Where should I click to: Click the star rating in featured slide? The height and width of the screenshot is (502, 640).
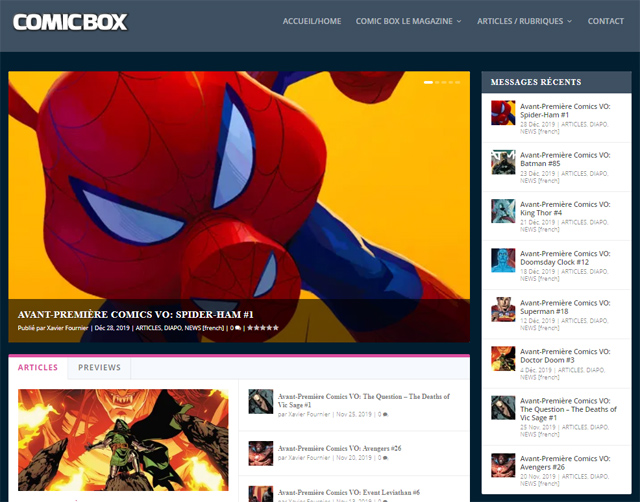(x=263, y=328)
